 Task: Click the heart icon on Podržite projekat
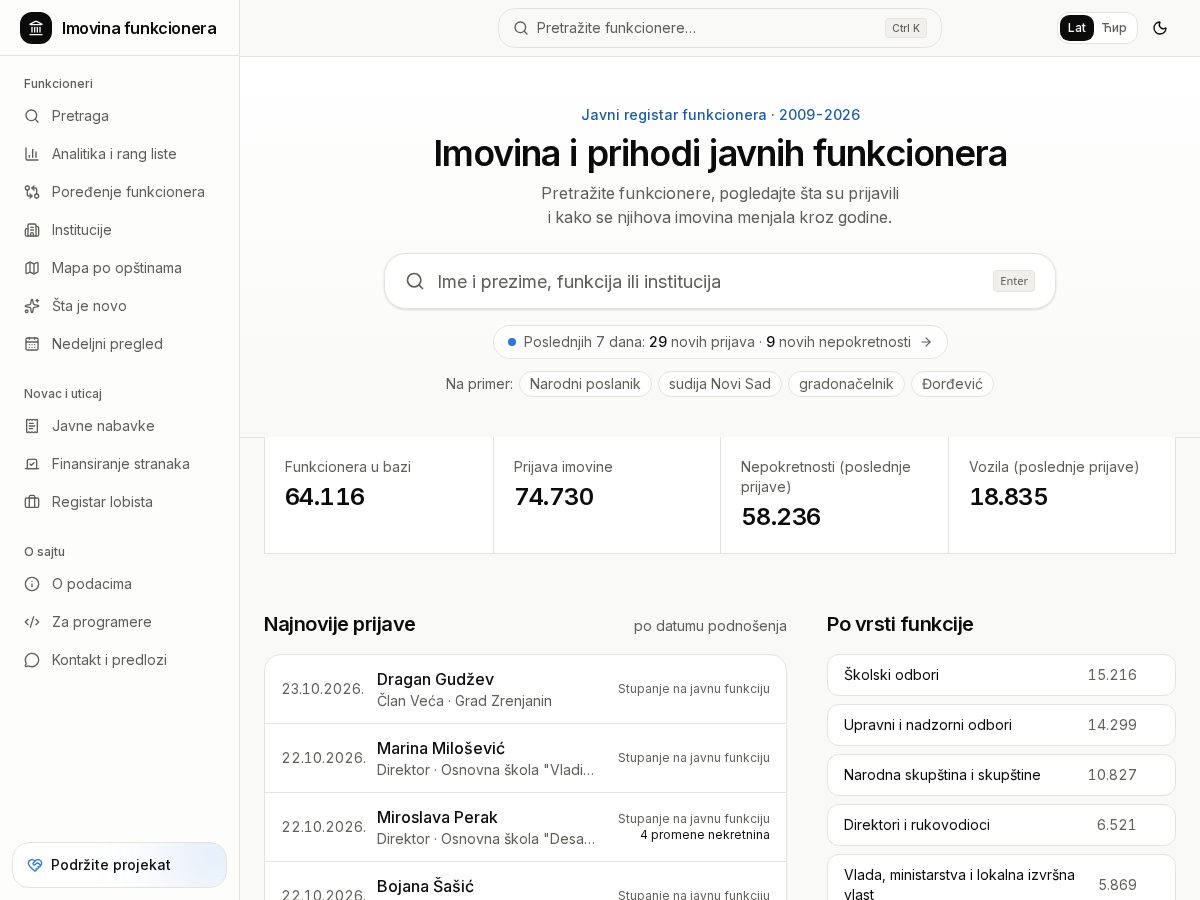35,865
